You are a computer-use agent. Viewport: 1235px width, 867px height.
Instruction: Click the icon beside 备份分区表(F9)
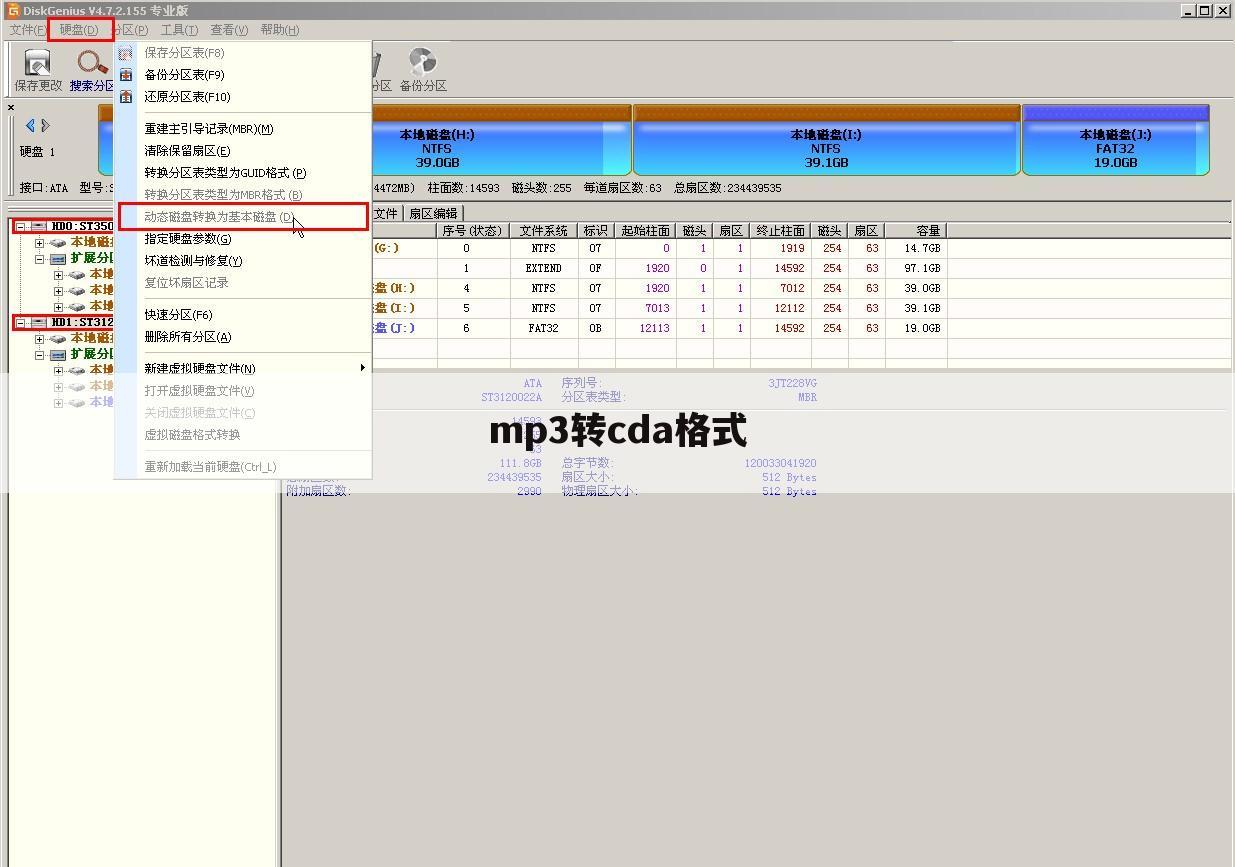pyautogui.click(x=126, y=75)
